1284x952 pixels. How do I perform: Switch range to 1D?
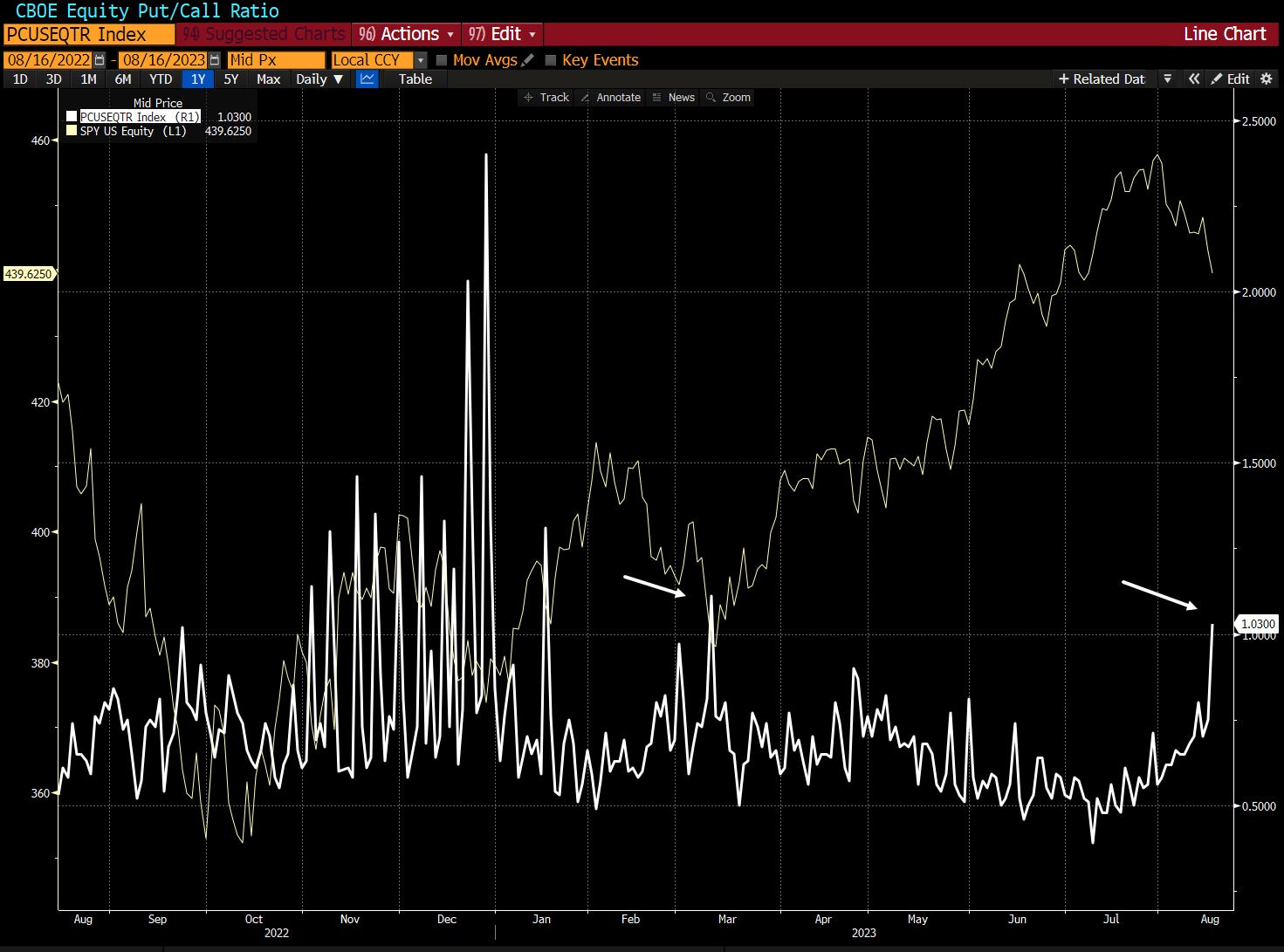click(20, 79)
